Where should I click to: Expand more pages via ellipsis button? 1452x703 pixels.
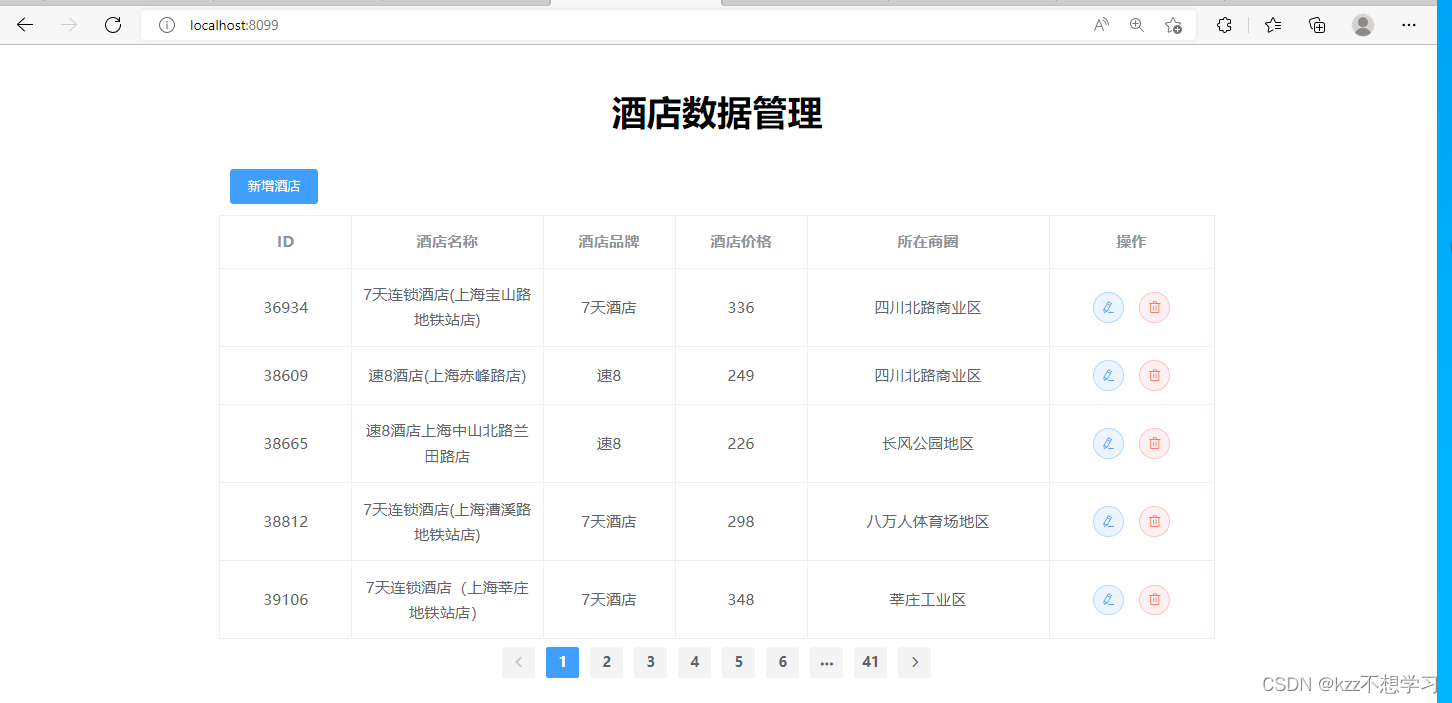826,662
